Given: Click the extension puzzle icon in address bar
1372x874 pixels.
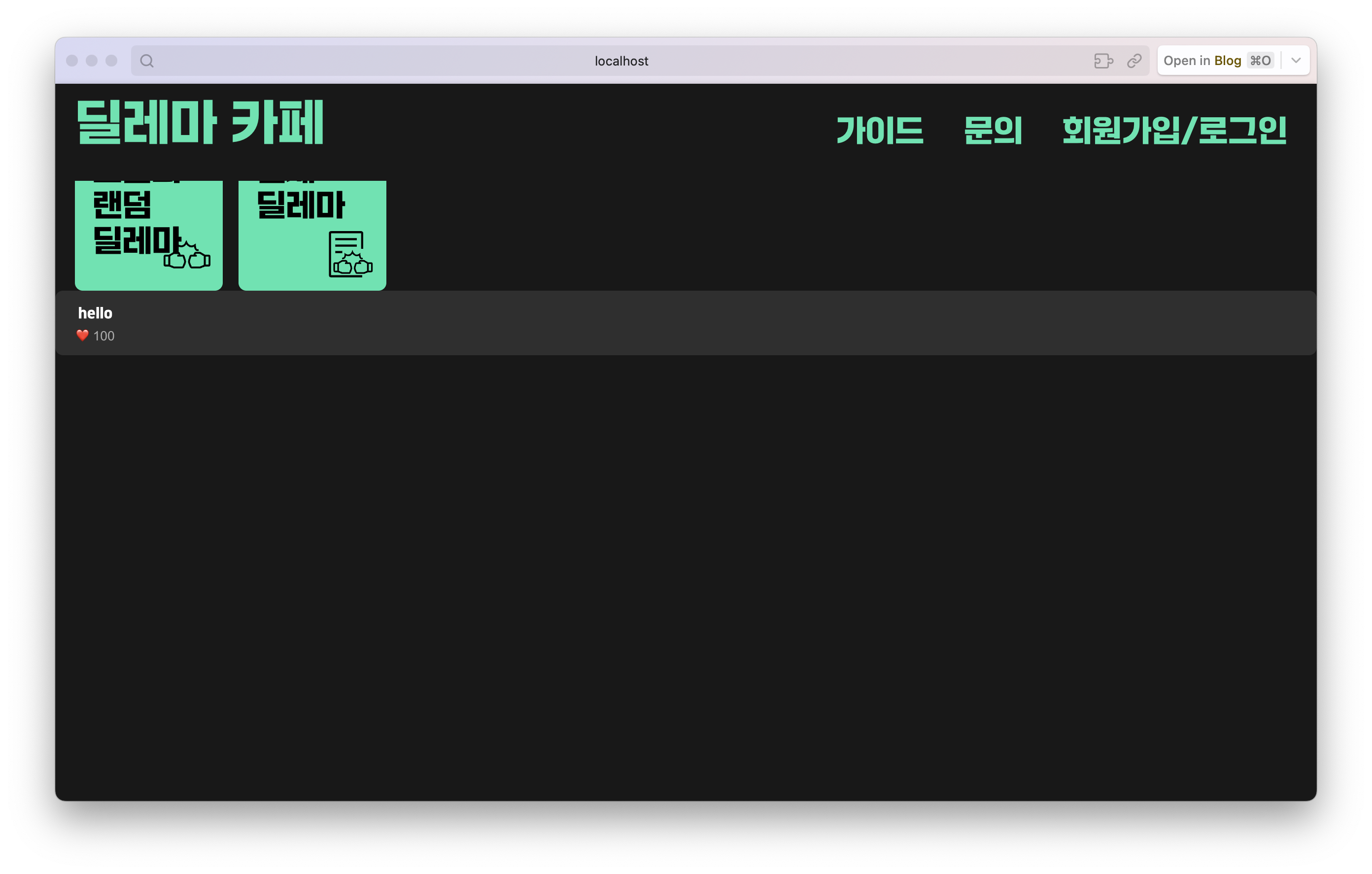Looking at the screenshot, I should 1103,61.
